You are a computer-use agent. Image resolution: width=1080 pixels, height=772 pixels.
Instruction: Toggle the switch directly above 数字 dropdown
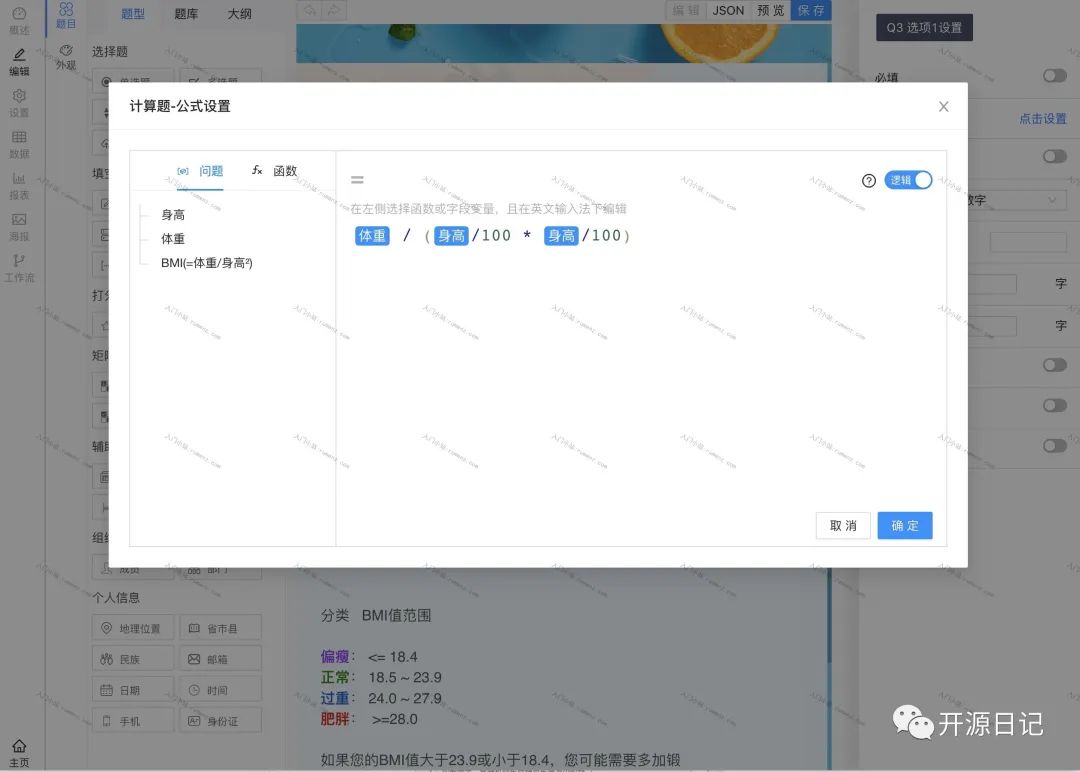click(x=1055, y=156)
